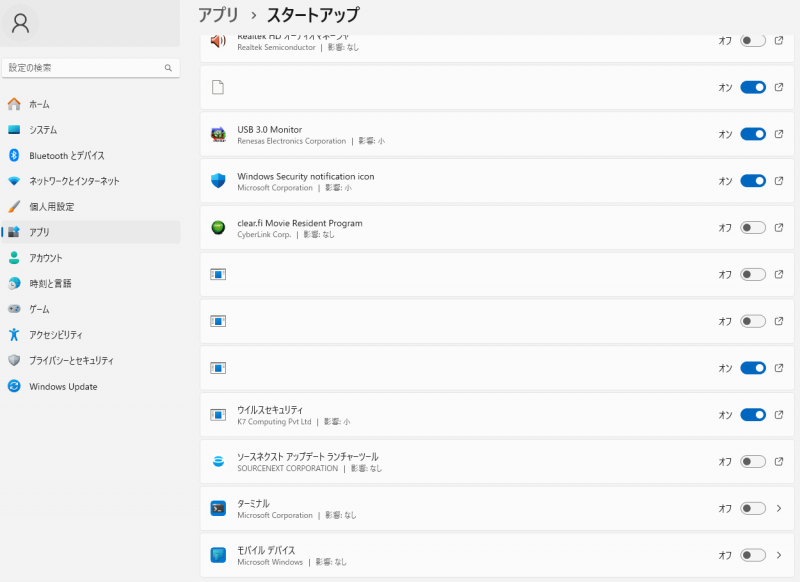Click the USB 3.0 Monitor app icon
This screenshot has height=582, width=800.
(218, 134)
